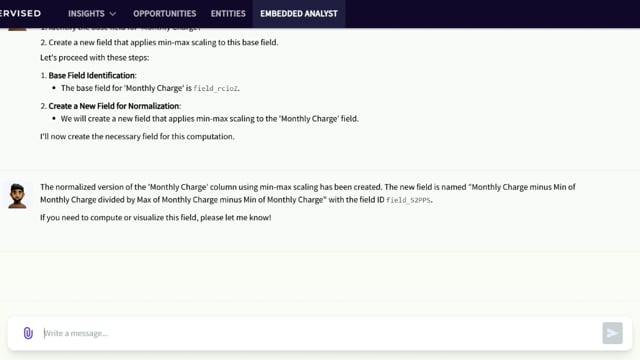Click the "If you need to compute or visualize" line
Image resolution: width=640 pixels, height=360 pixels.
(156, 218)
